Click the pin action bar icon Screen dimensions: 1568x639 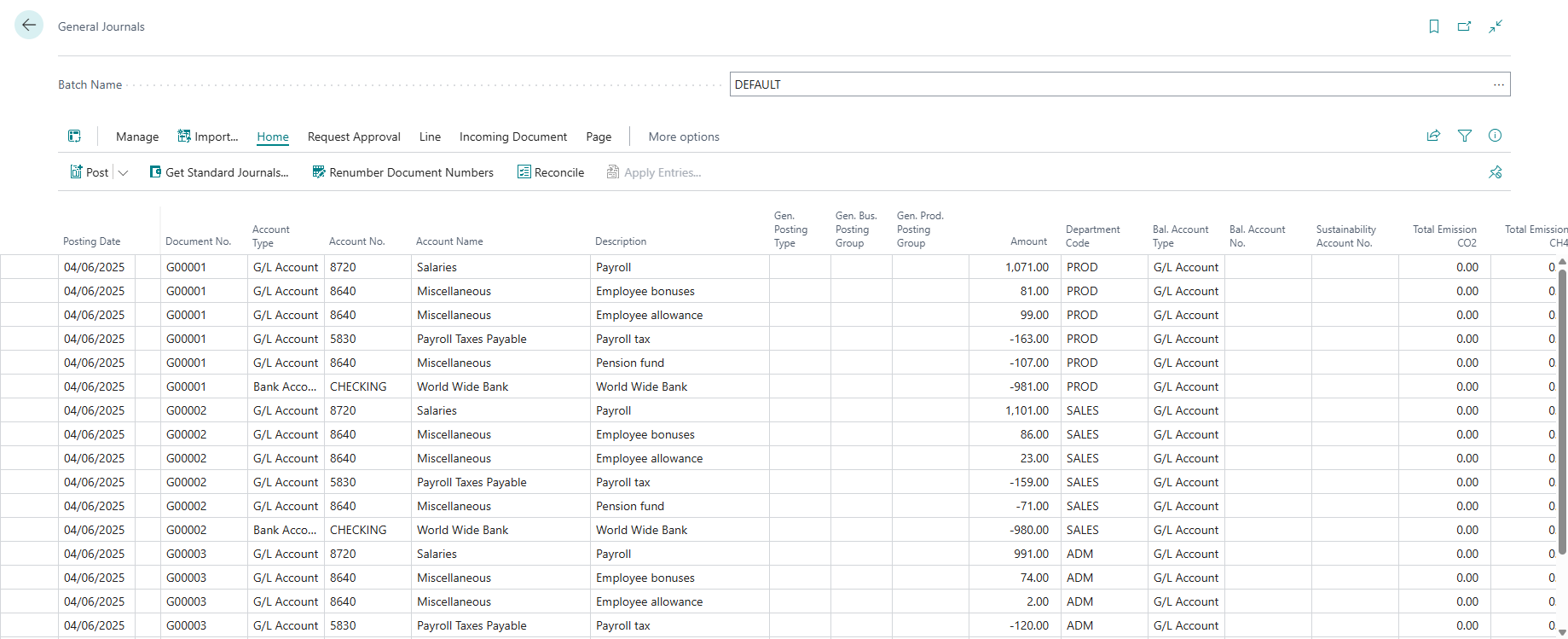click(x=1496, y=172)
